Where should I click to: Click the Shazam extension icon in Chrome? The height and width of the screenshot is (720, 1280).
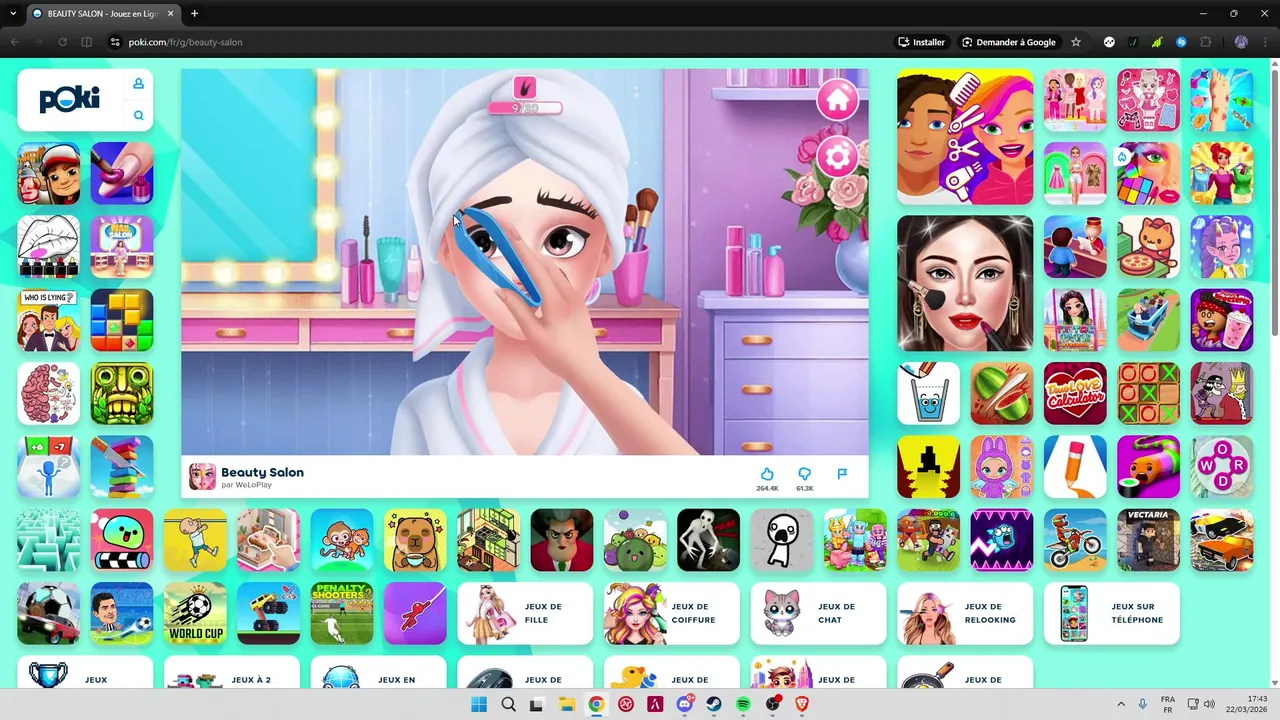pos(1181,42)
